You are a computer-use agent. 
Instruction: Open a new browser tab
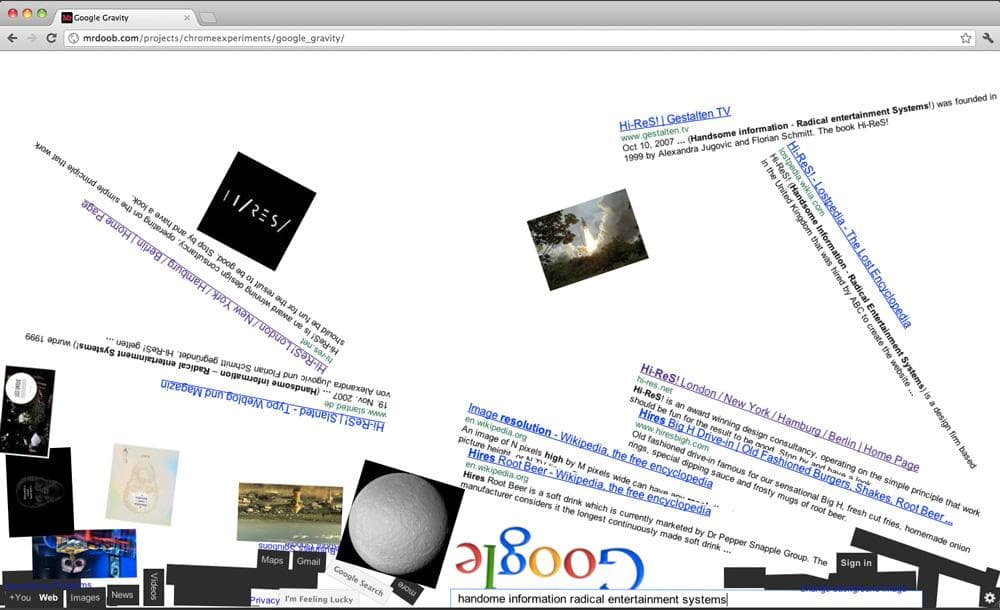(x=208, y=18)
